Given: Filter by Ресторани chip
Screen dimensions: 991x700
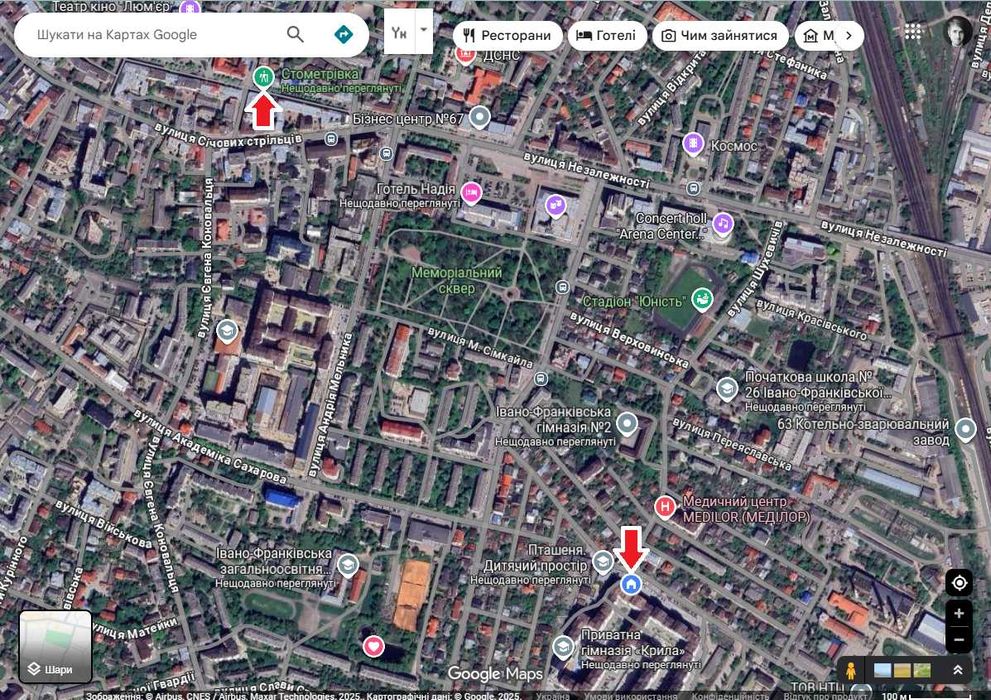Looking at the screenshot, I should (x=508, y=35).
